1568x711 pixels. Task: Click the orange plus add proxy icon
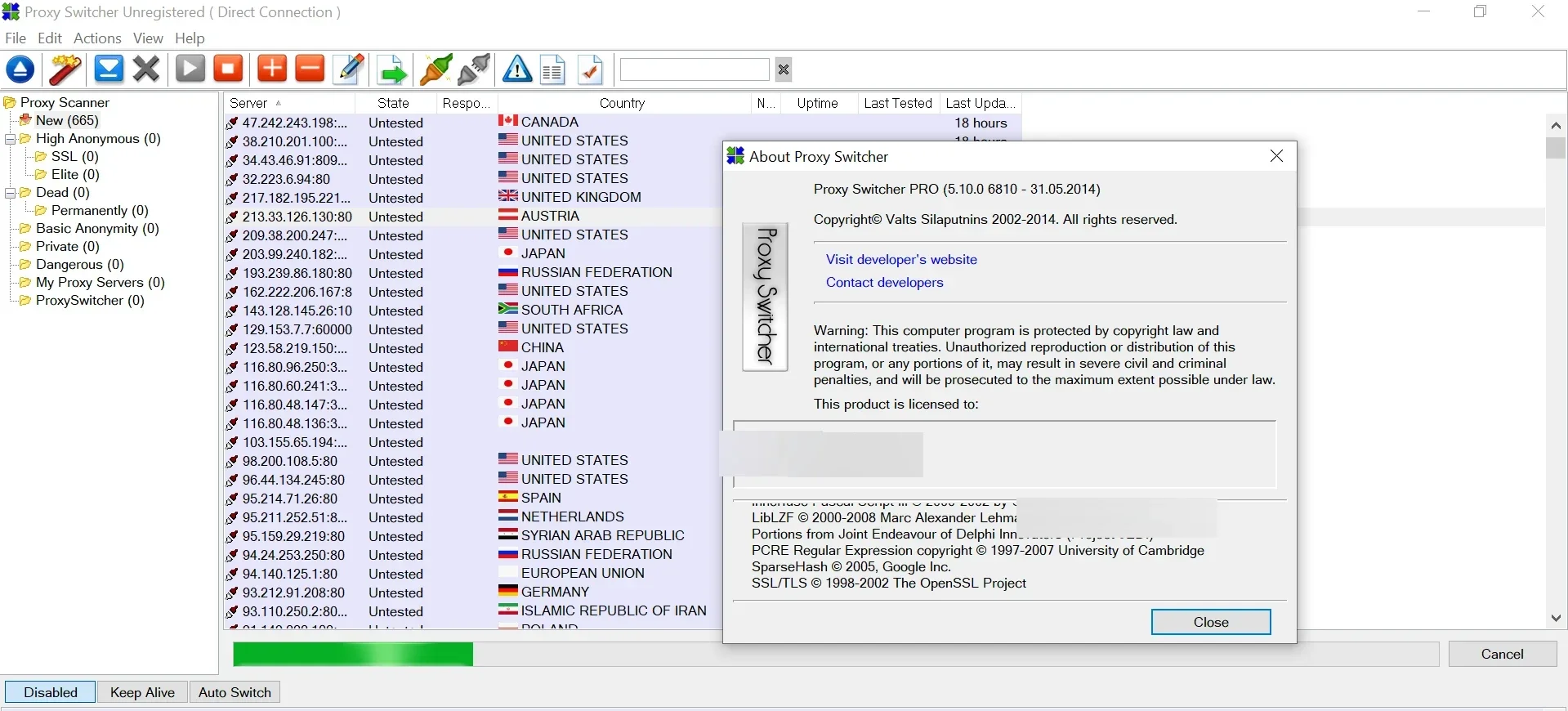click(272, 69)
